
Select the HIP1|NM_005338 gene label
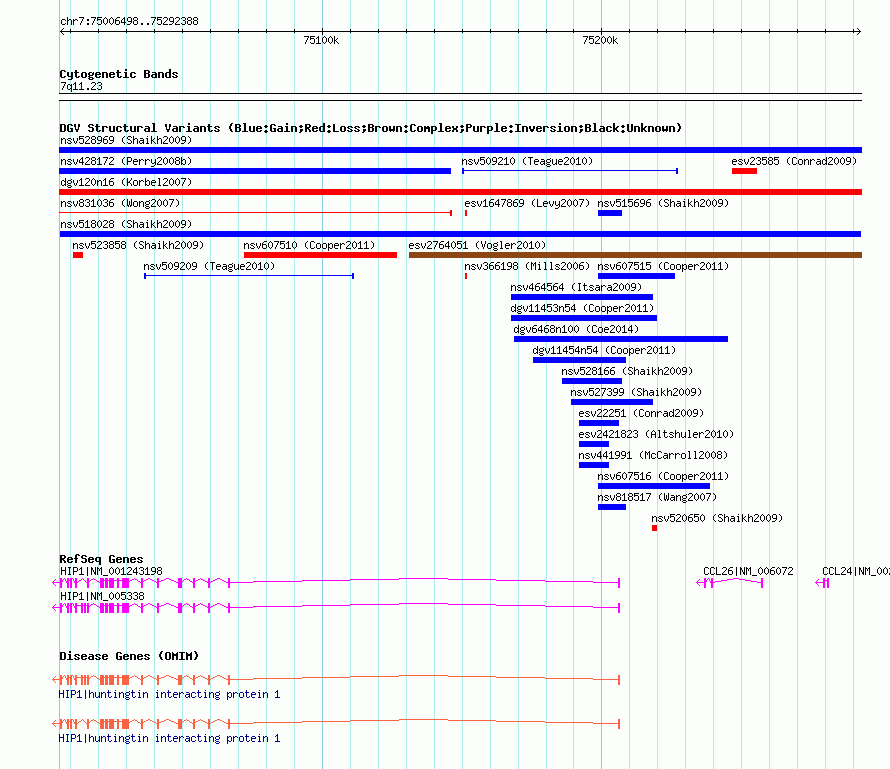(x=102, y=596)
